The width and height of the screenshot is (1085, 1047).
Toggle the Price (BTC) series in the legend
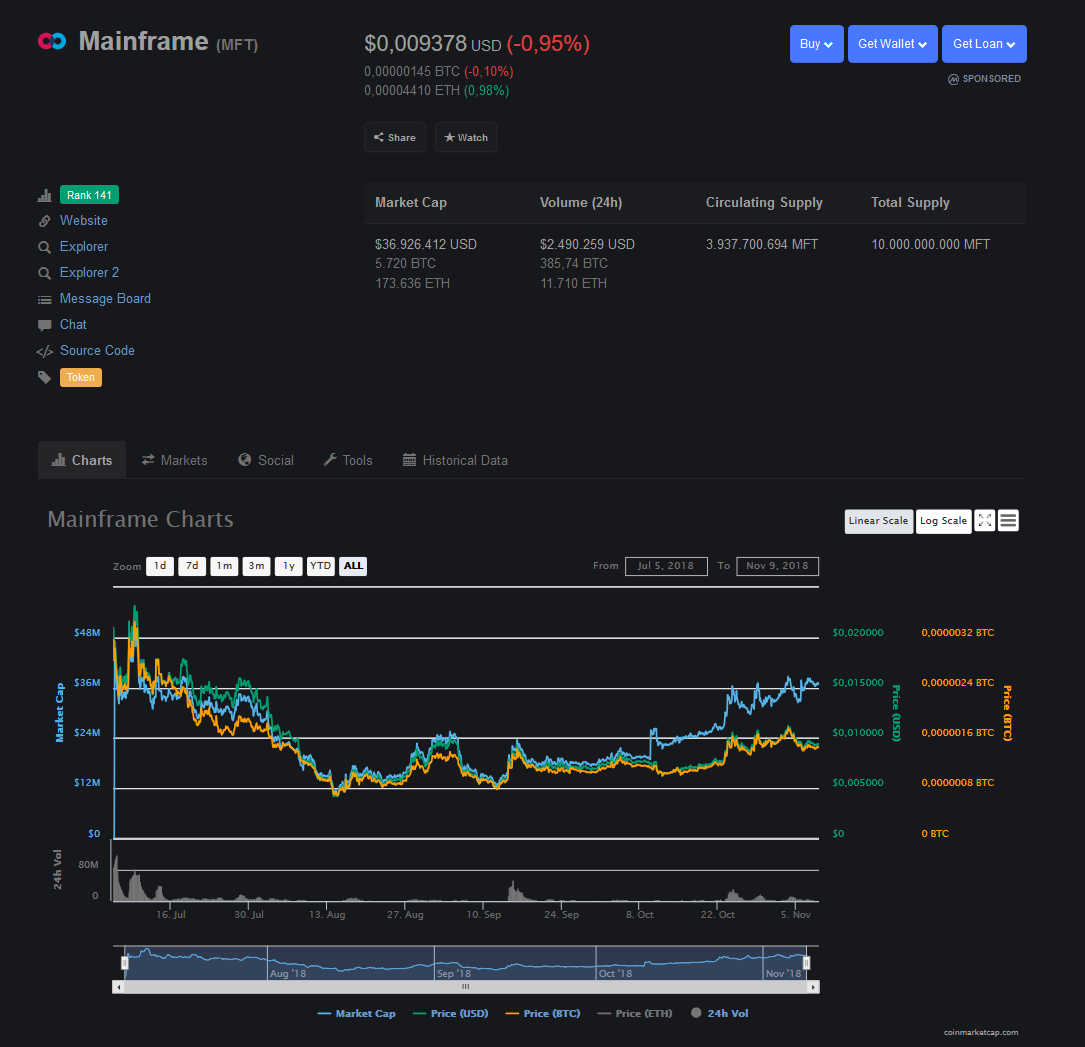[542, 1013]
